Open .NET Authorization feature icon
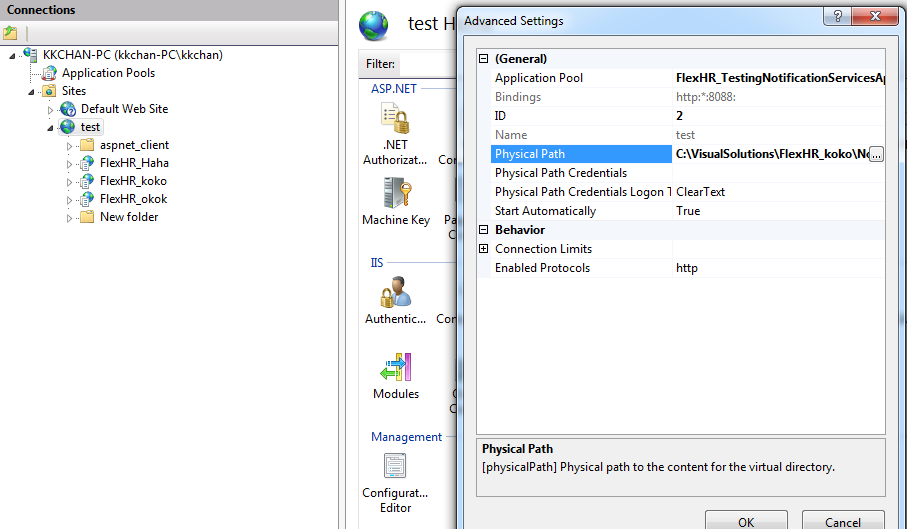Image resolution: width=907 pixels, height=529 pixels. pos(396,119)
